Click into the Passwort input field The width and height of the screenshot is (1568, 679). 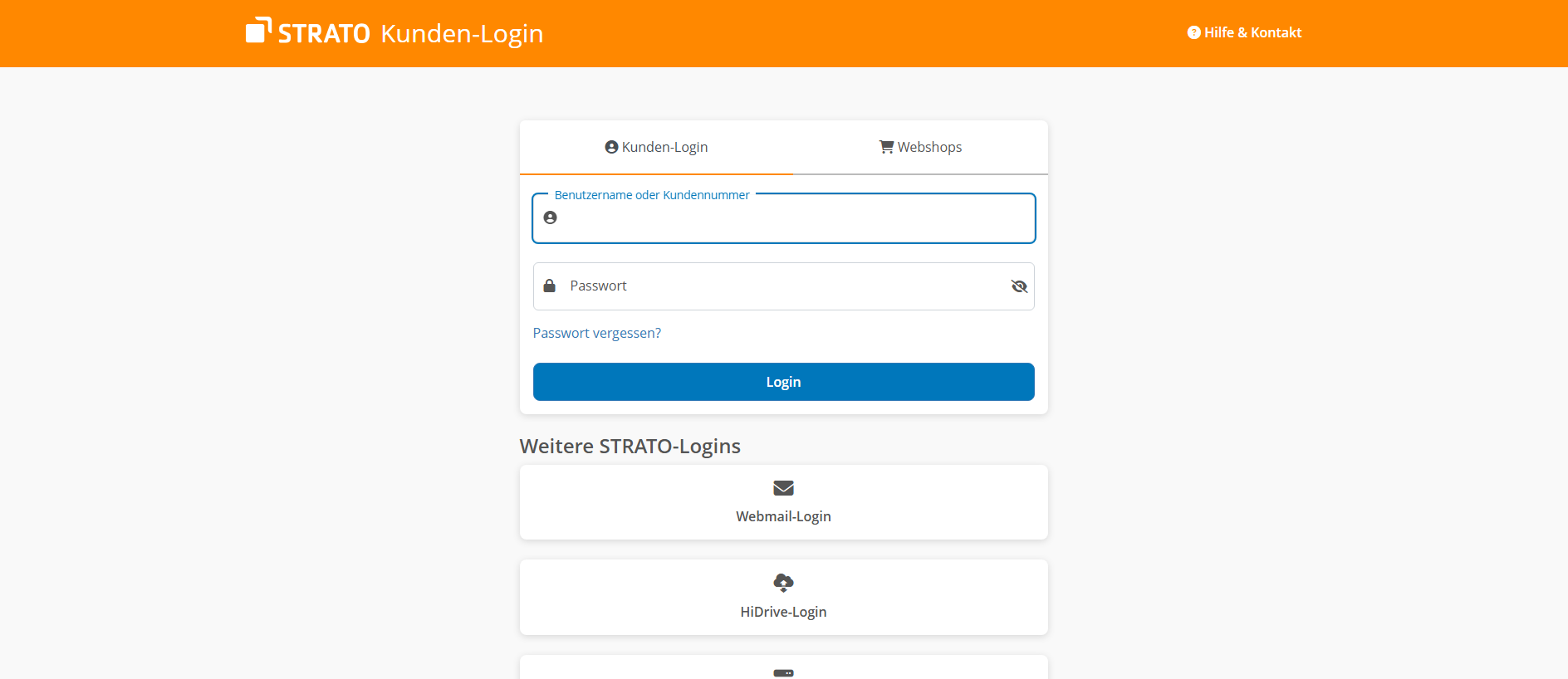(x=784, y=286)
